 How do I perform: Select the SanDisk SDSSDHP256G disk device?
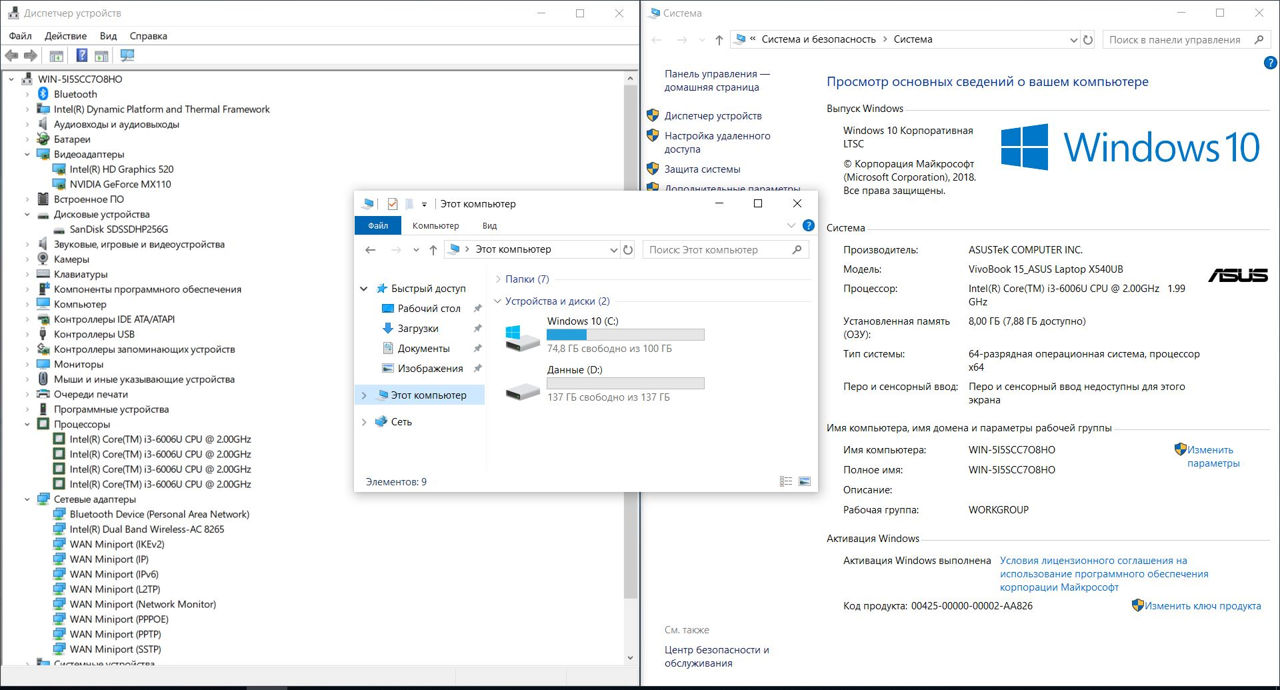click(x=119, y=229)
